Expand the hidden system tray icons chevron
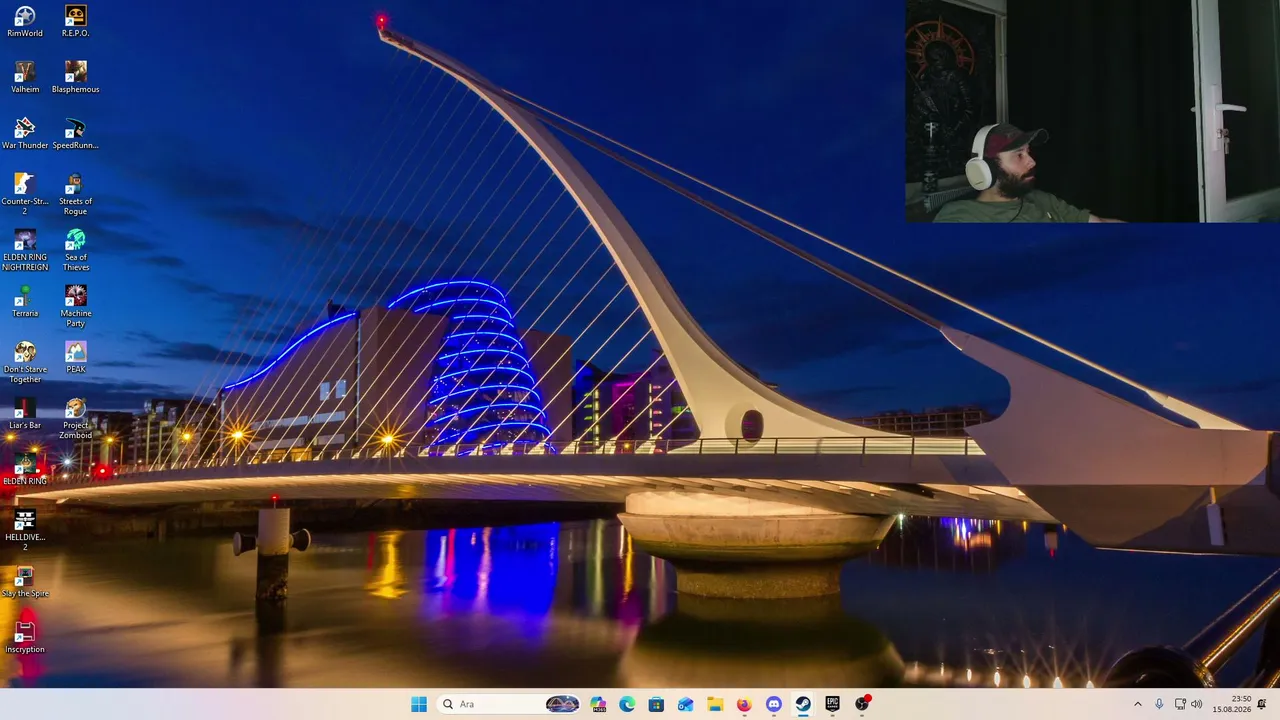The width and height of the screenshot is (1280, 720). pos(1137,704)
